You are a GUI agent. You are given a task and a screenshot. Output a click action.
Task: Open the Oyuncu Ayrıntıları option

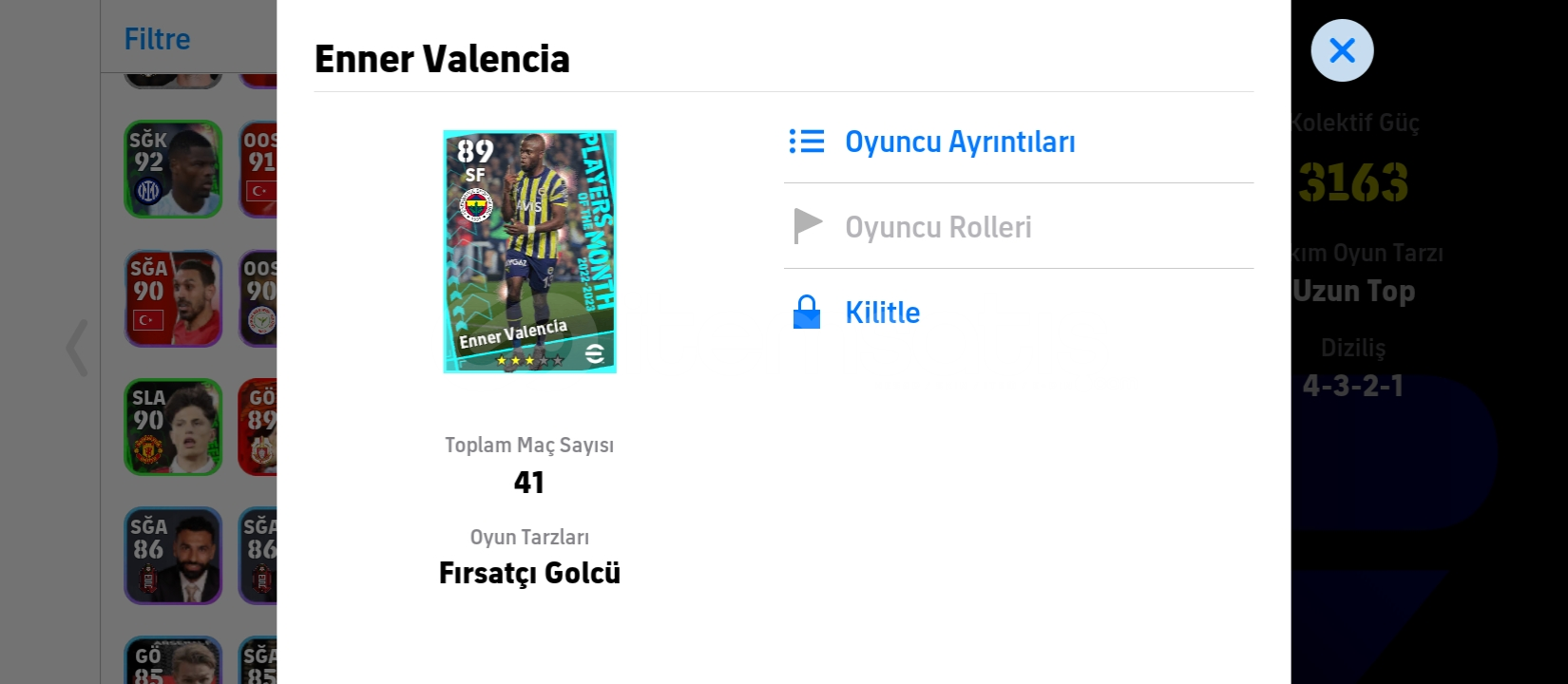click(960, 142)
